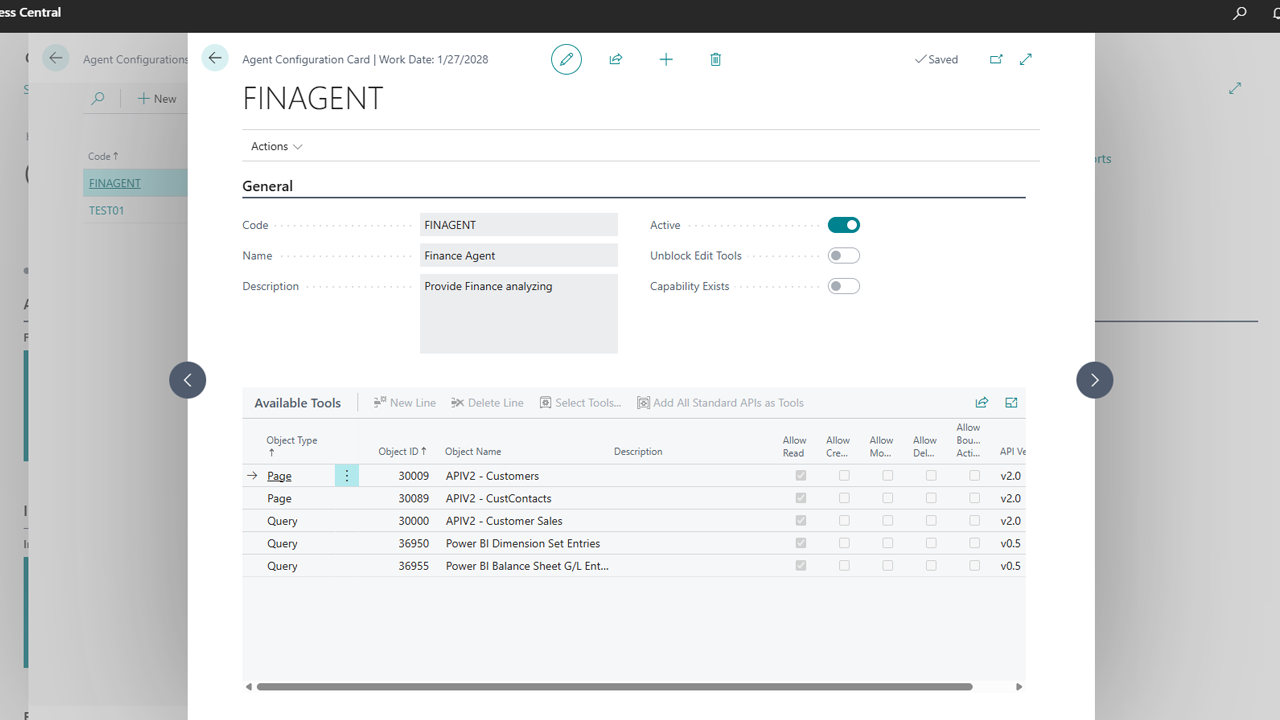The height and width of the screenshot is (720, 1280).
Task: Click the Description column header
Action: [638, 452]
